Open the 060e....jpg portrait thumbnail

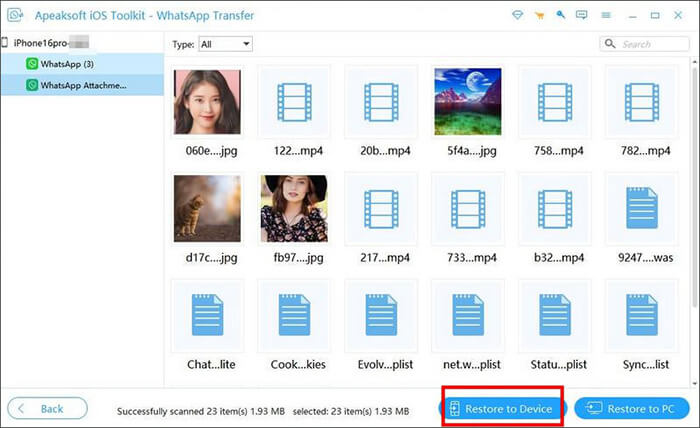point(207,102)
